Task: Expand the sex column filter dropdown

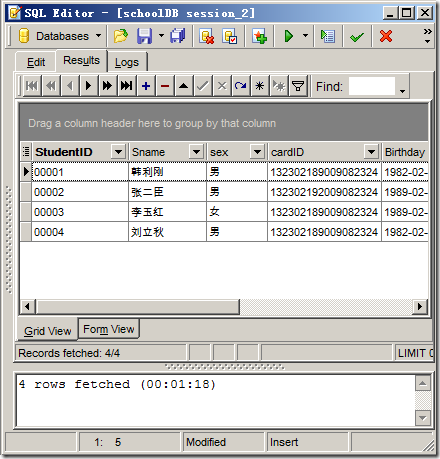Action: coord(257,152)
